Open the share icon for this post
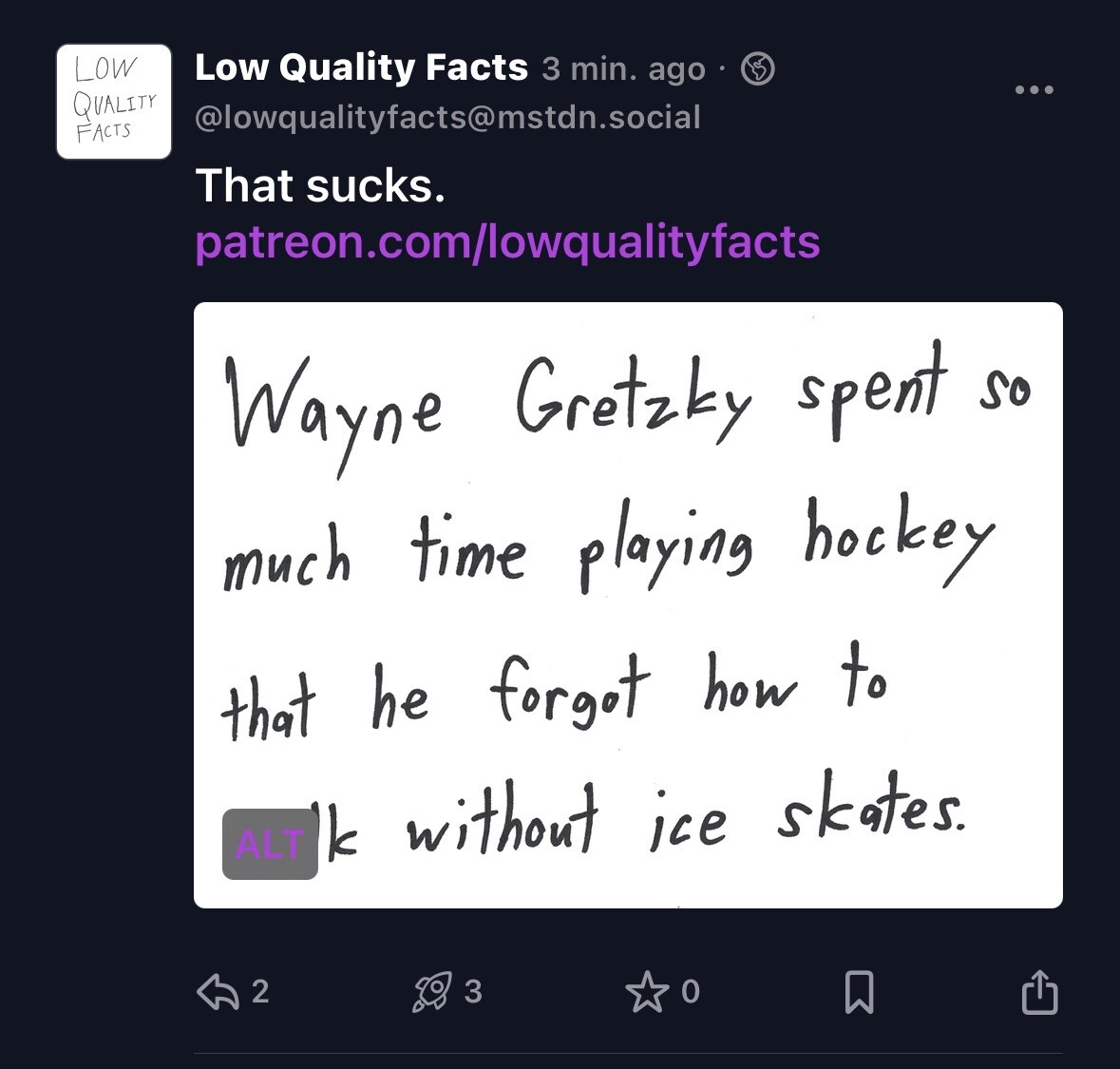 [1039, 993]
